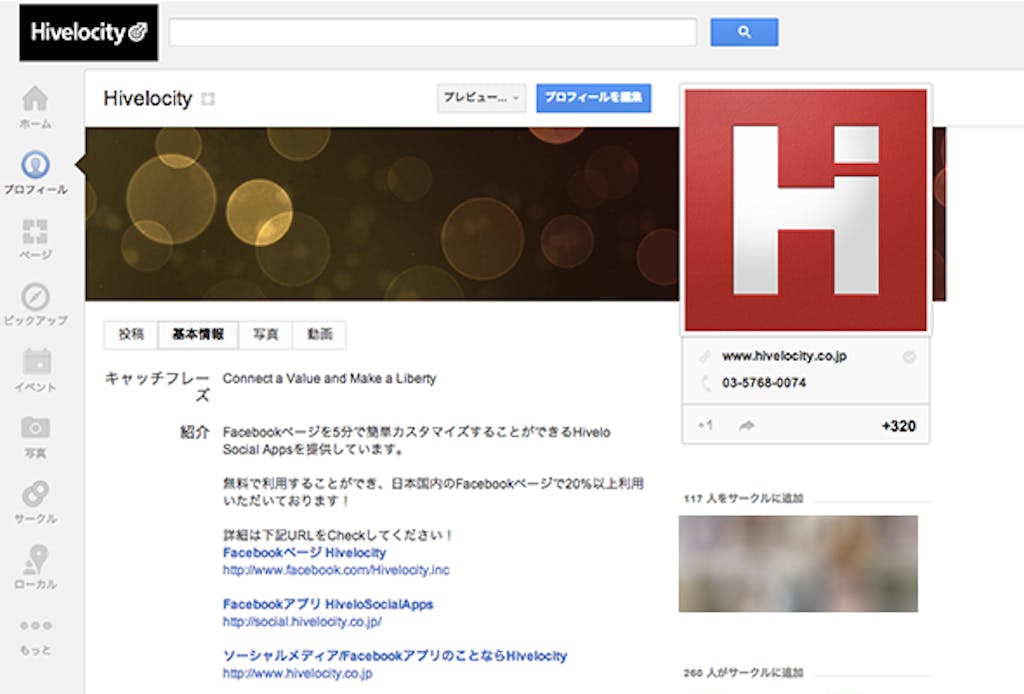Viewport: 1024px width, 694px height.
Task: Click the red Hi profile picture
Action: click(x=806, y=209)
